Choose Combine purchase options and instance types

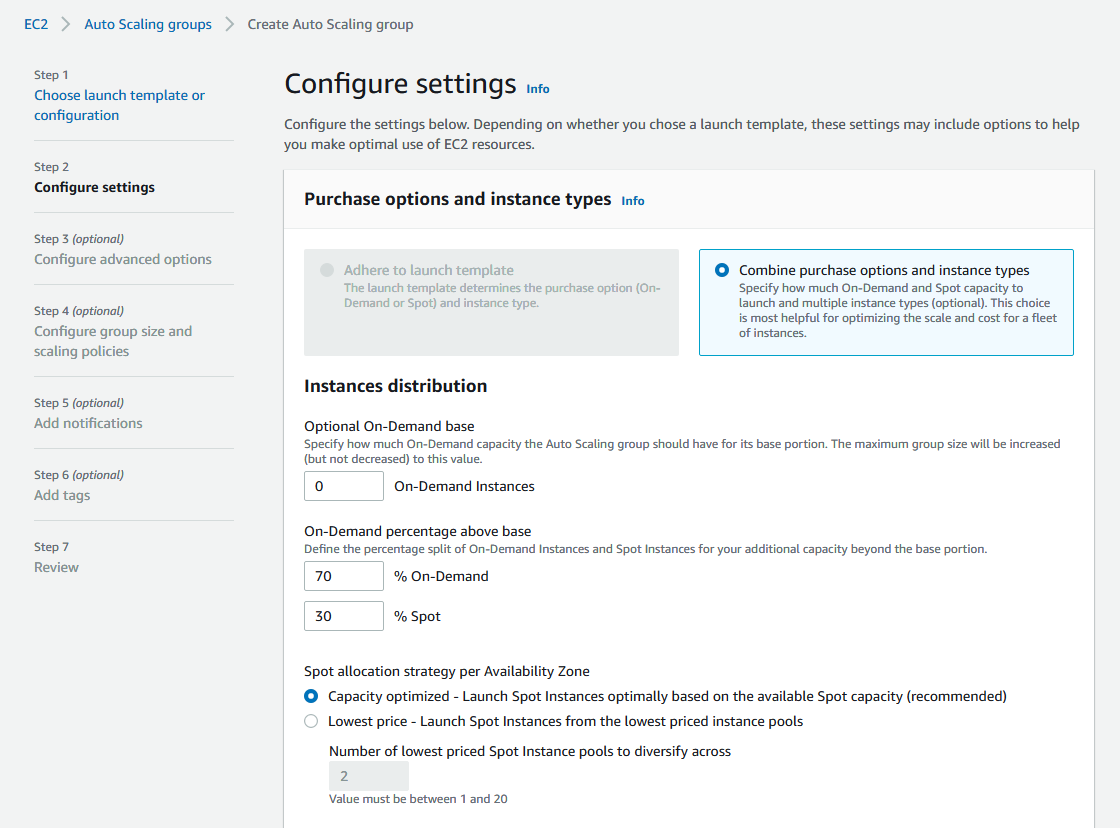722,270
